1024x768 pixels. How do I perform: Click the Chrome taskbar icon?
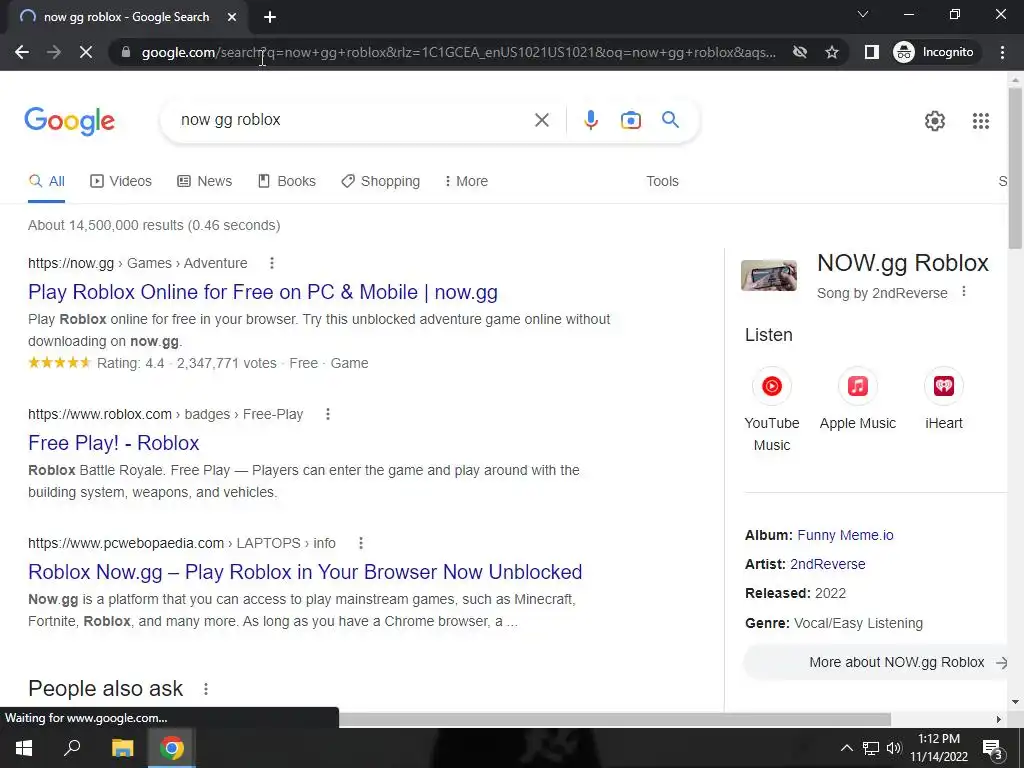pyautogui.click(x=171, y=748)
